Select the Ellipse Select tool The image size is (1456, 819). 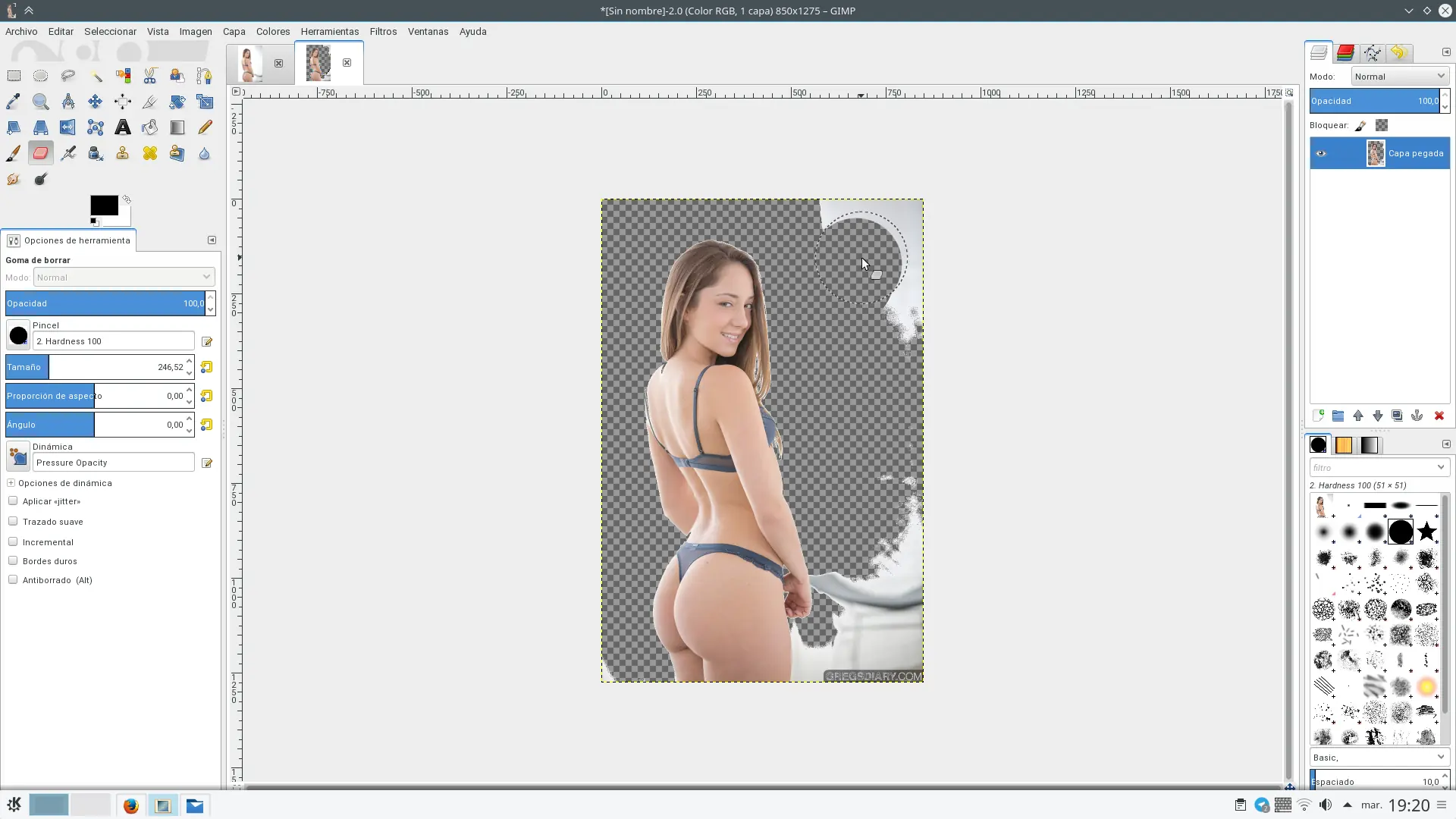tap(41, 76)
